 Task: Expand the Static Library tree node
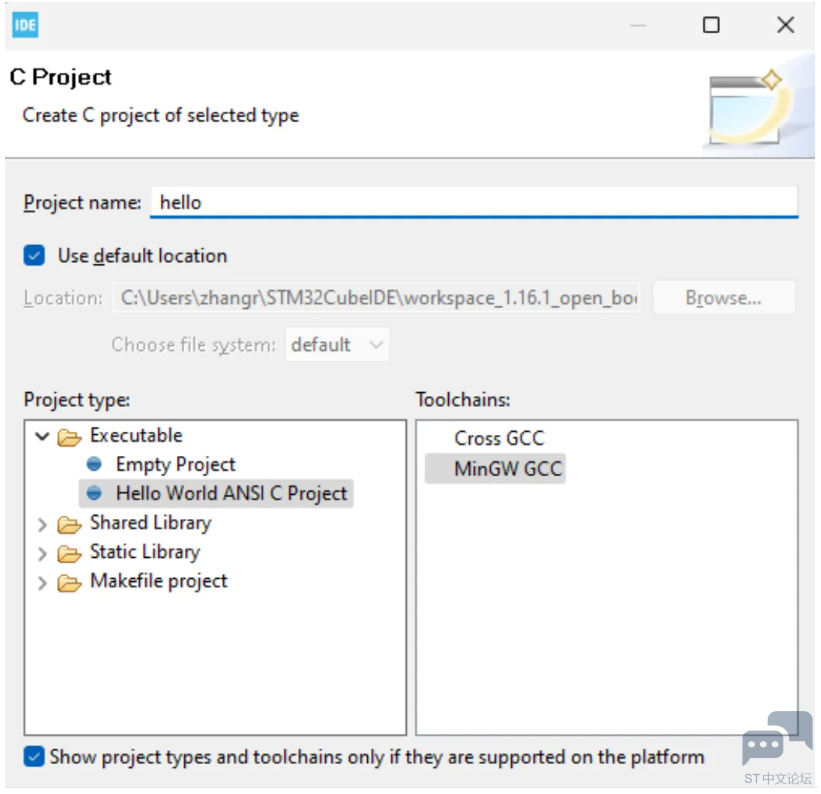click(42, 553)
